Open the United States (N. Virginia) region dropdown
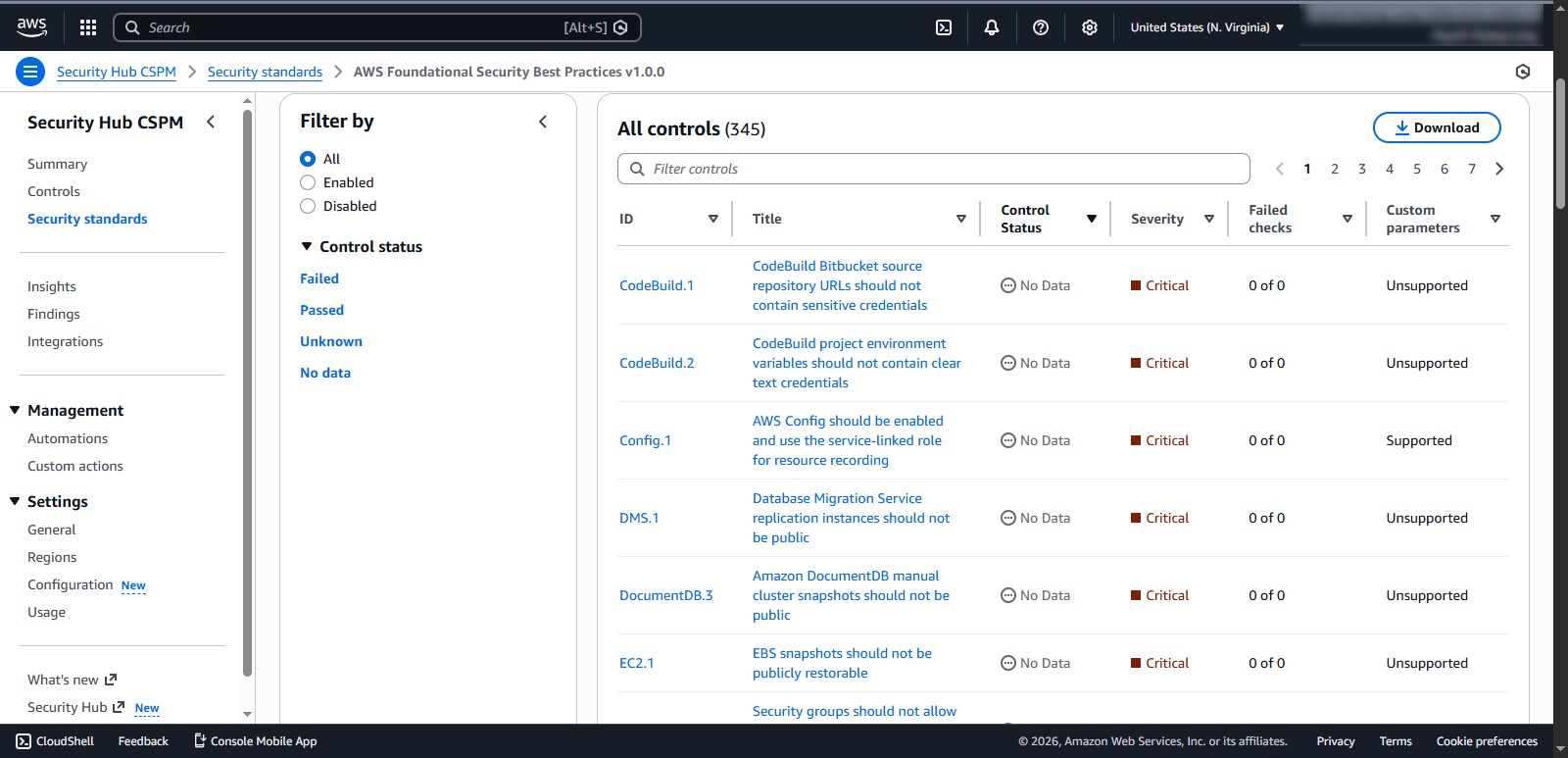Viewport: 1568px width, 758px height. pos(1206,27)
